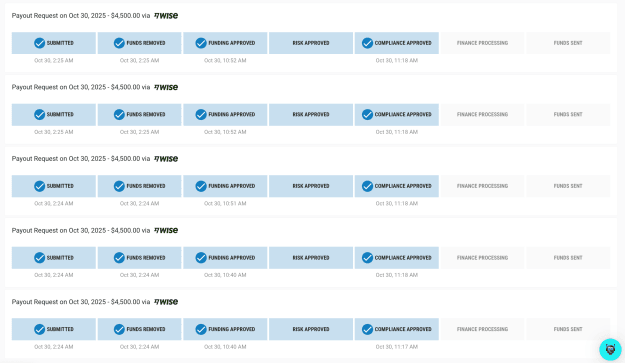Screen dimensions: 625x363
Task: Click Funds Removed checkmark in the second payout card
Action: [x=119, y=115]
